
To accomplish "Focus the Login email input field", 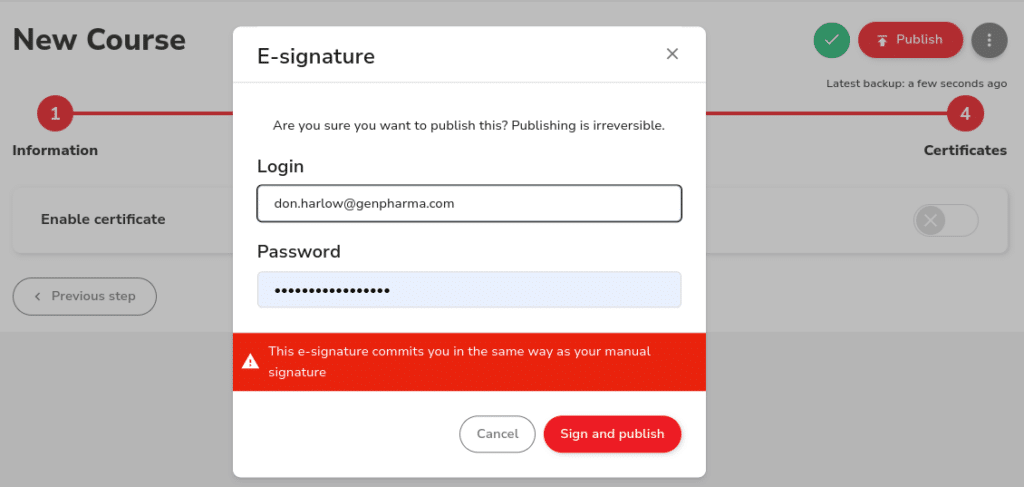I will (x=469, y=203).
